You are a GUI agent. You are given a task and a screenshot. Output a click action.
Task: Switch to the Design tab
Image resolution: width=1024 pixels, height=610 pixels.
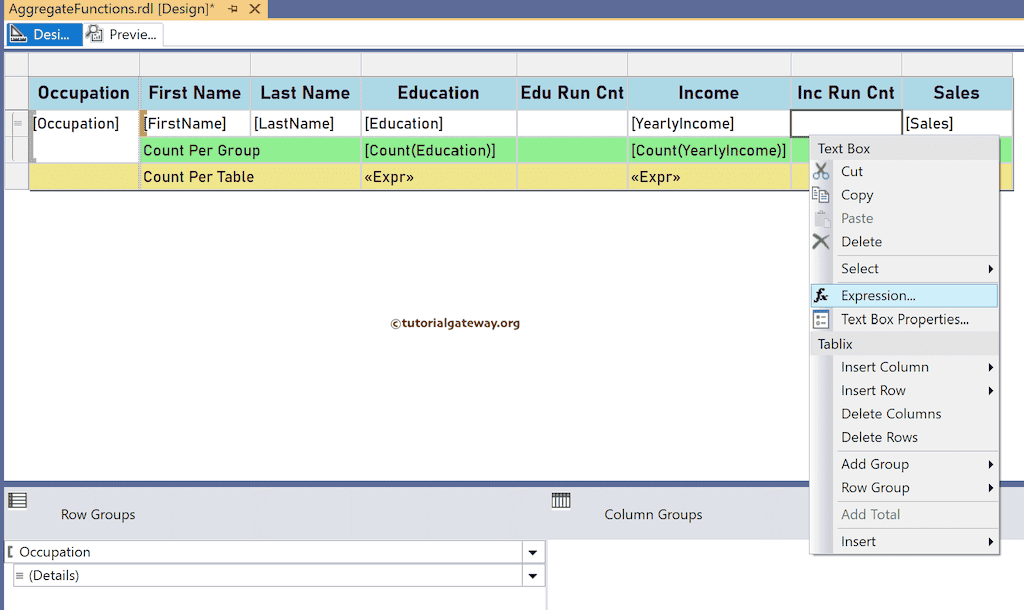[x=45, y=35]
